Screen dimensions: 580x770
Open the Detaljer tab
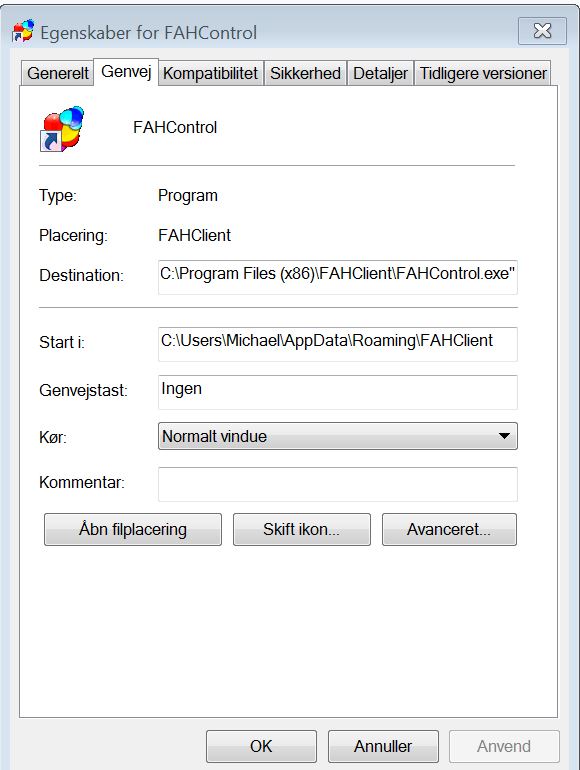381,73
